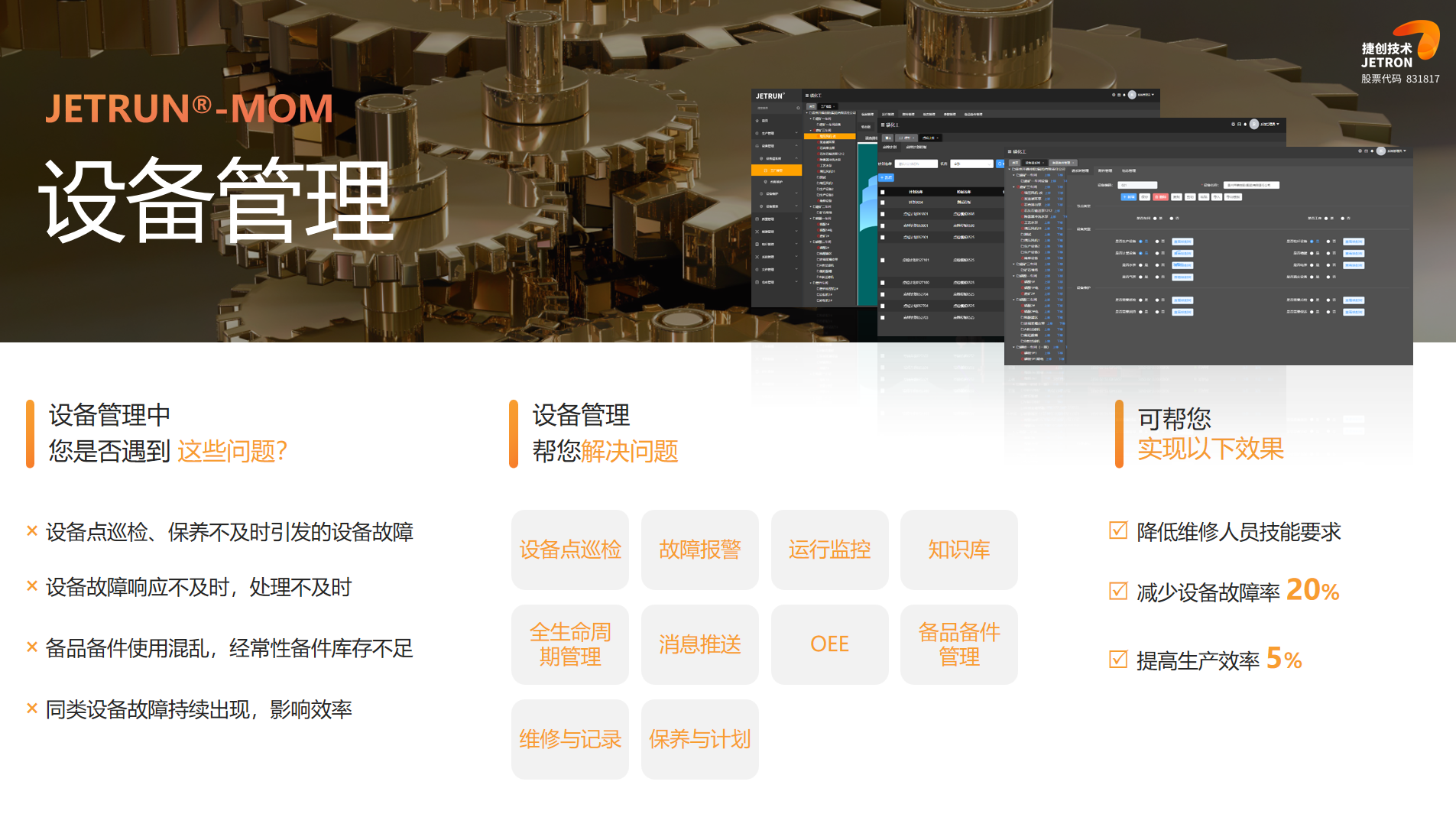Open the 维修与记录 tile

pos(570,739)
